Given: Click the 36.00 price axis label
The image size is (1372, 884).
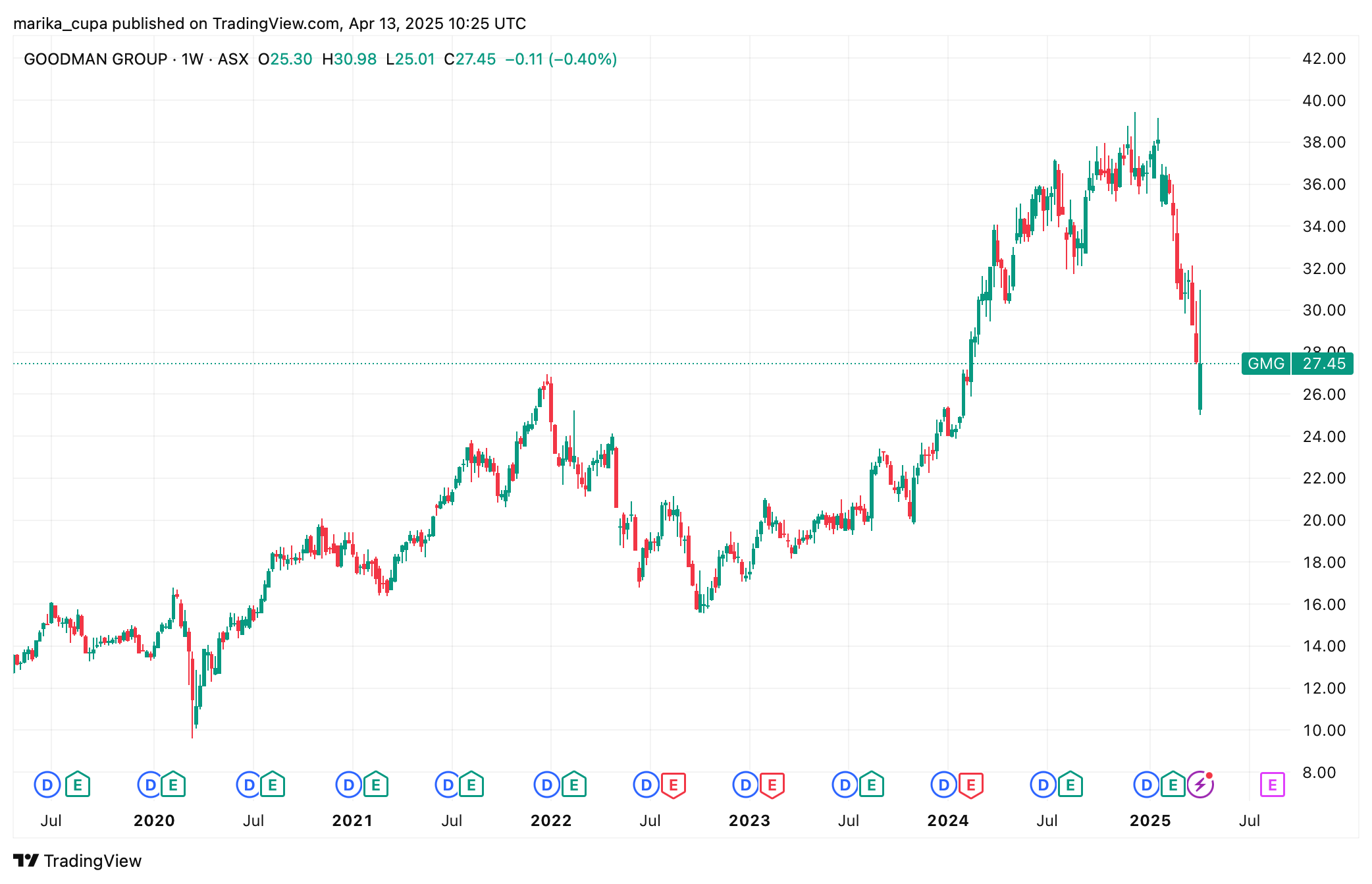Looking at the screenshot, I should [1324, 184].
